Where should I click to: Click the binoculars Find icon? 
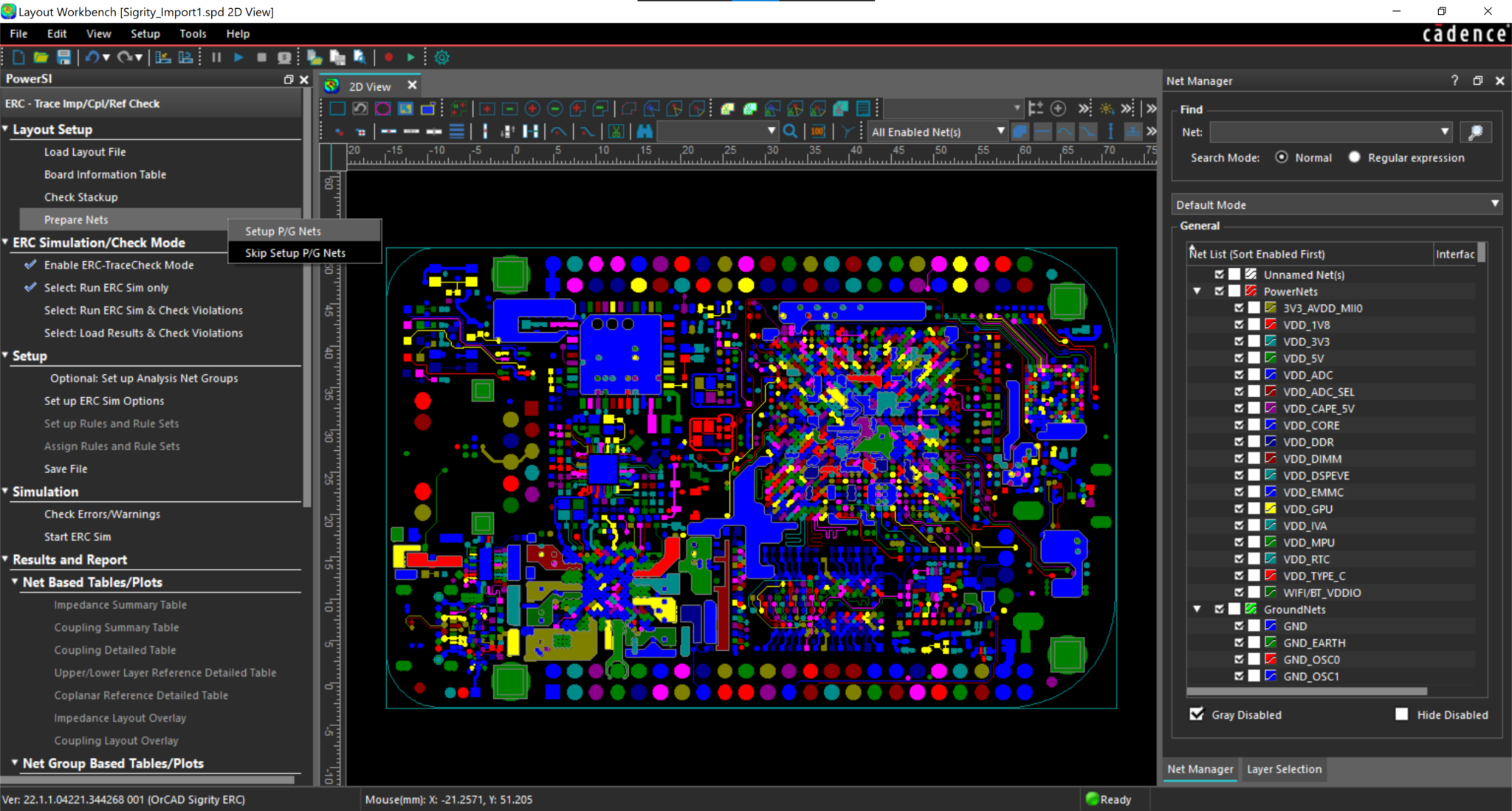[x=645, y=131]
